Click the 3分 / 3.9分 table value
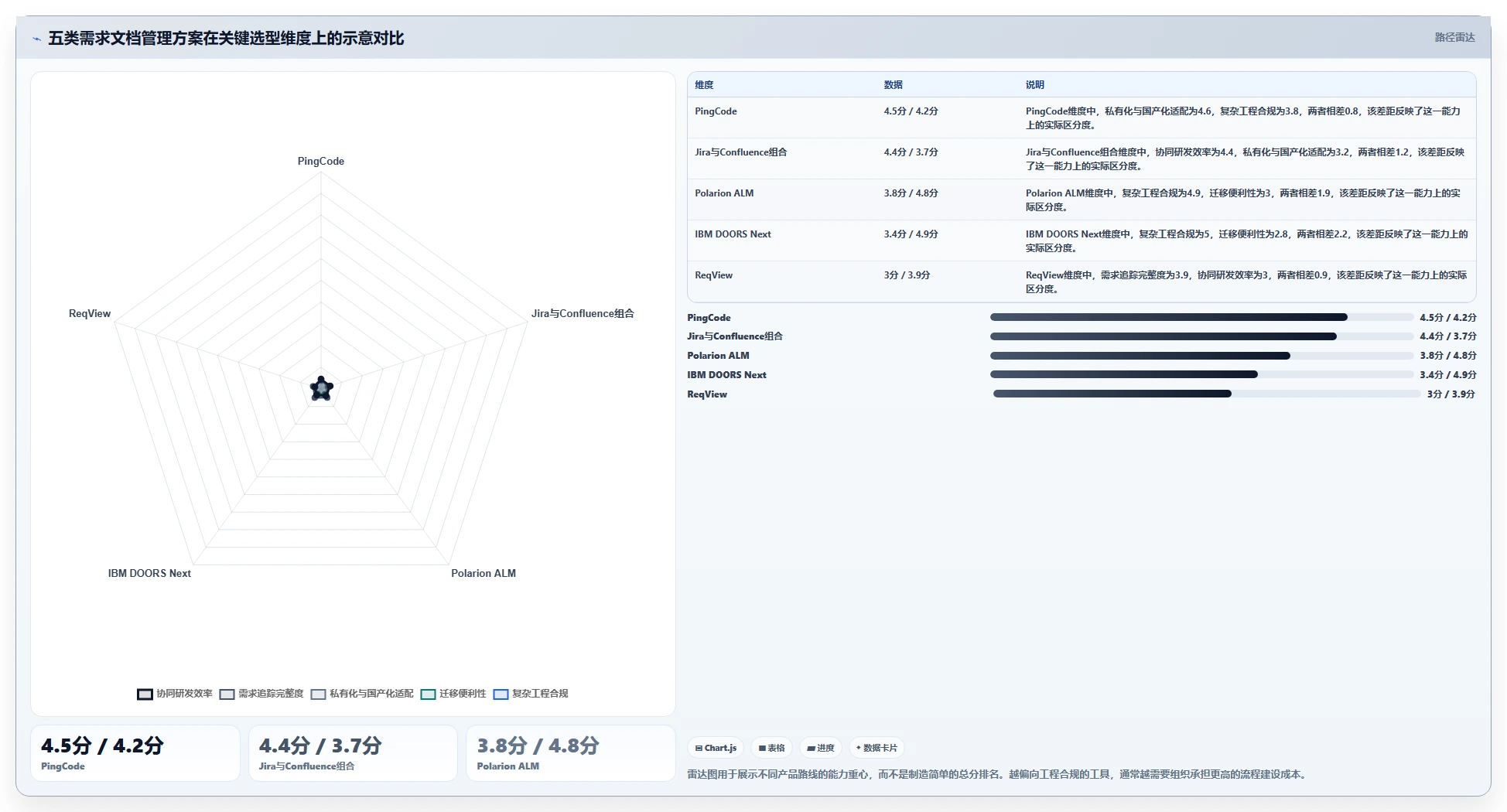Viewport: 1507px width, 812px height. click(x=907, y=275)
